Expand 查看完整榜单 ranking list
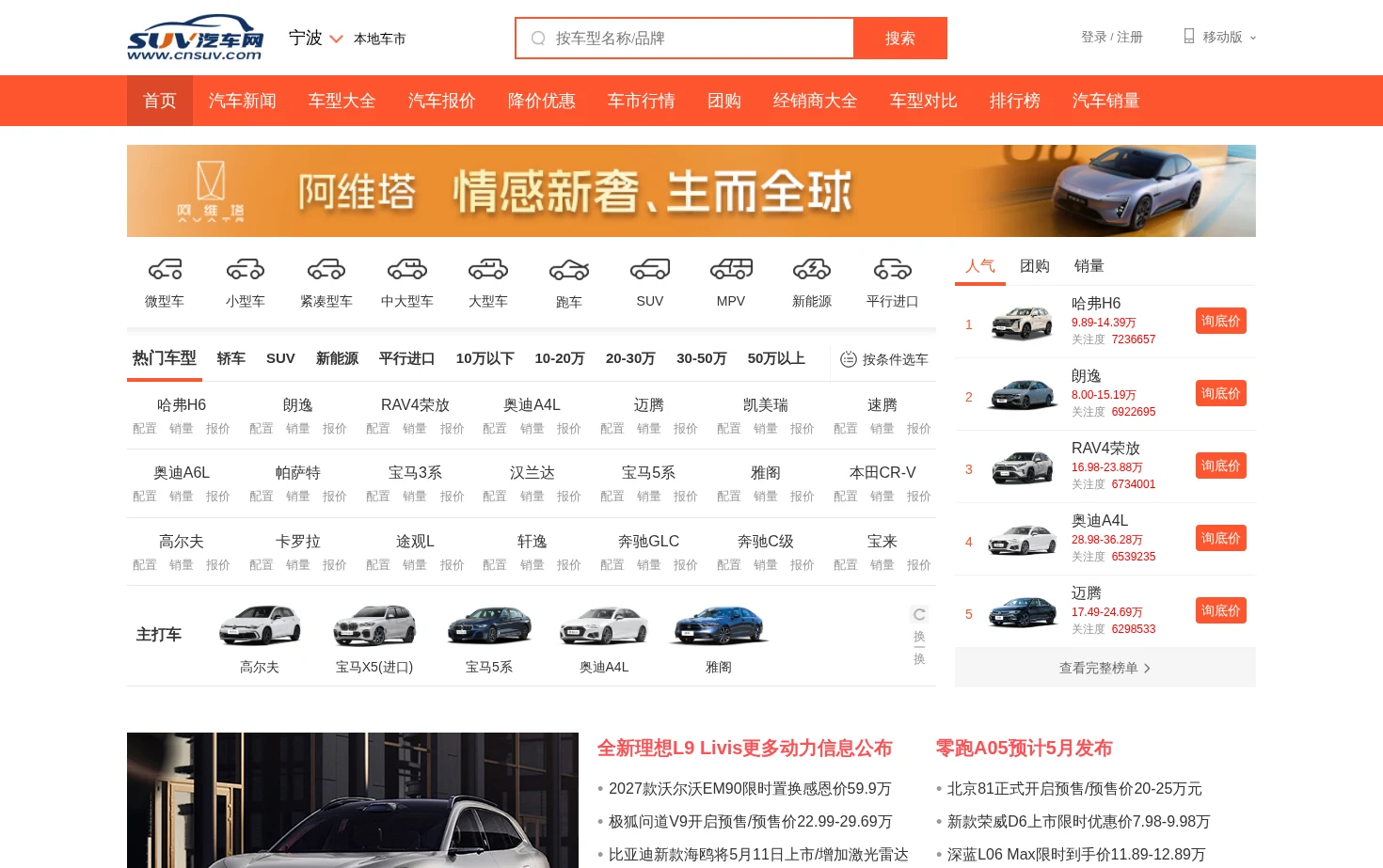 (x=1105, y=668)
